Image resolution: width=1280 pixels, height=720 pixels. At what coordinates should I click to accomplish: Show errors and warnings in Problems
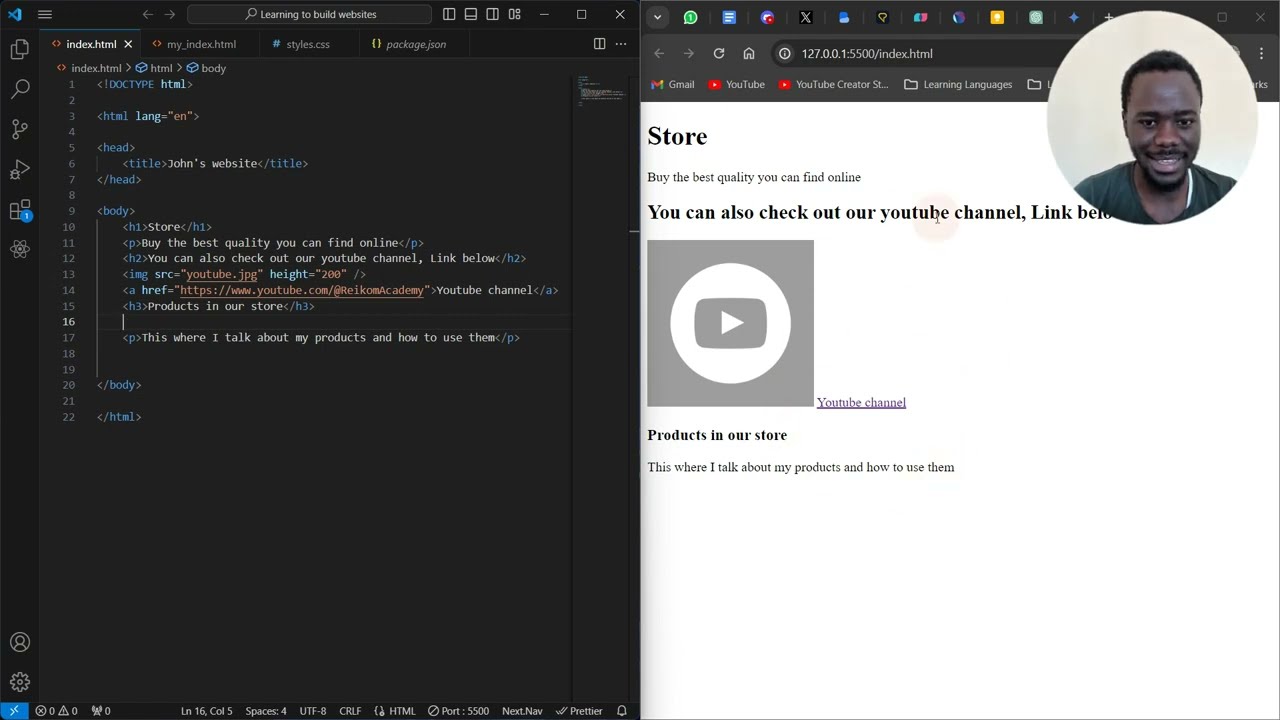click(56, 711)
